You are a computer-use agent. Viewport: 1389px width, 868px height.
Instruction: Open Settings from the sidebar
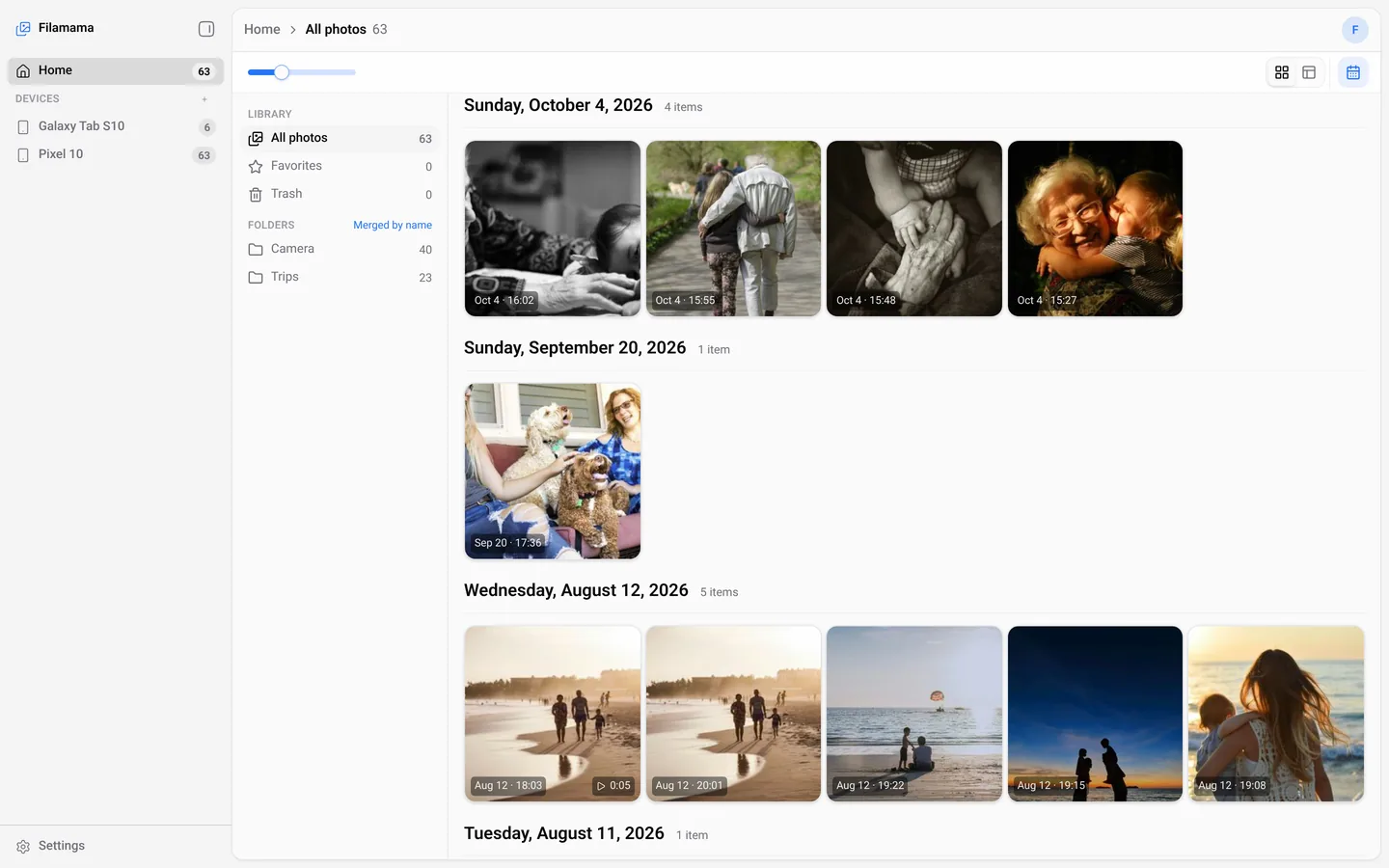tap(116, 846)
